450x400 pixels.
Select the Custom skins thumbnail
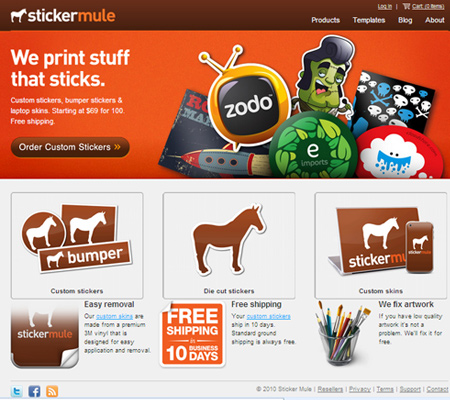click(x=381, y=245)
